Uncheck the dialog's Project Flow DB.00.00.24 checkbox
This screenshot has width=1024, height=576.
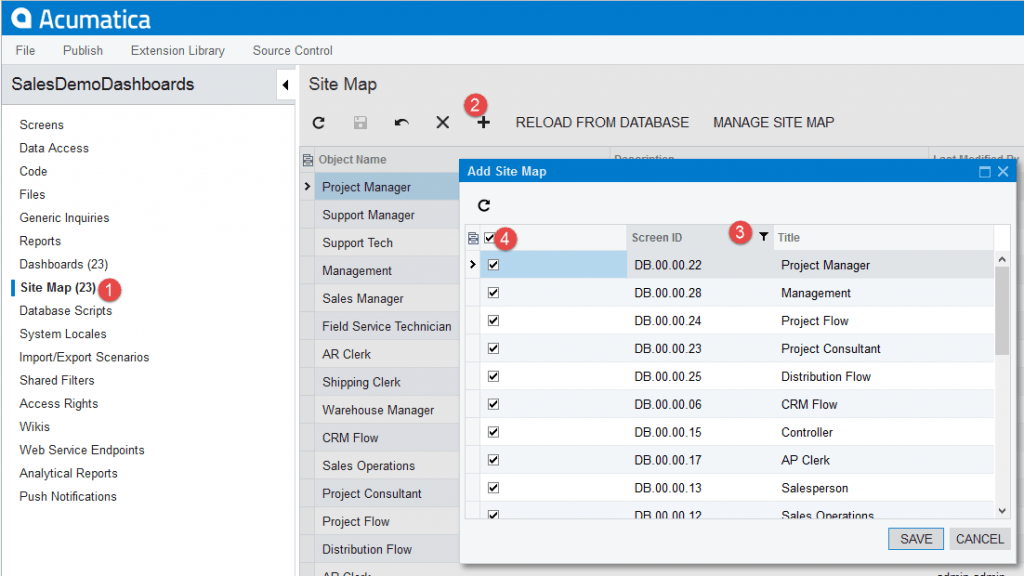click(x=494, y=321)
